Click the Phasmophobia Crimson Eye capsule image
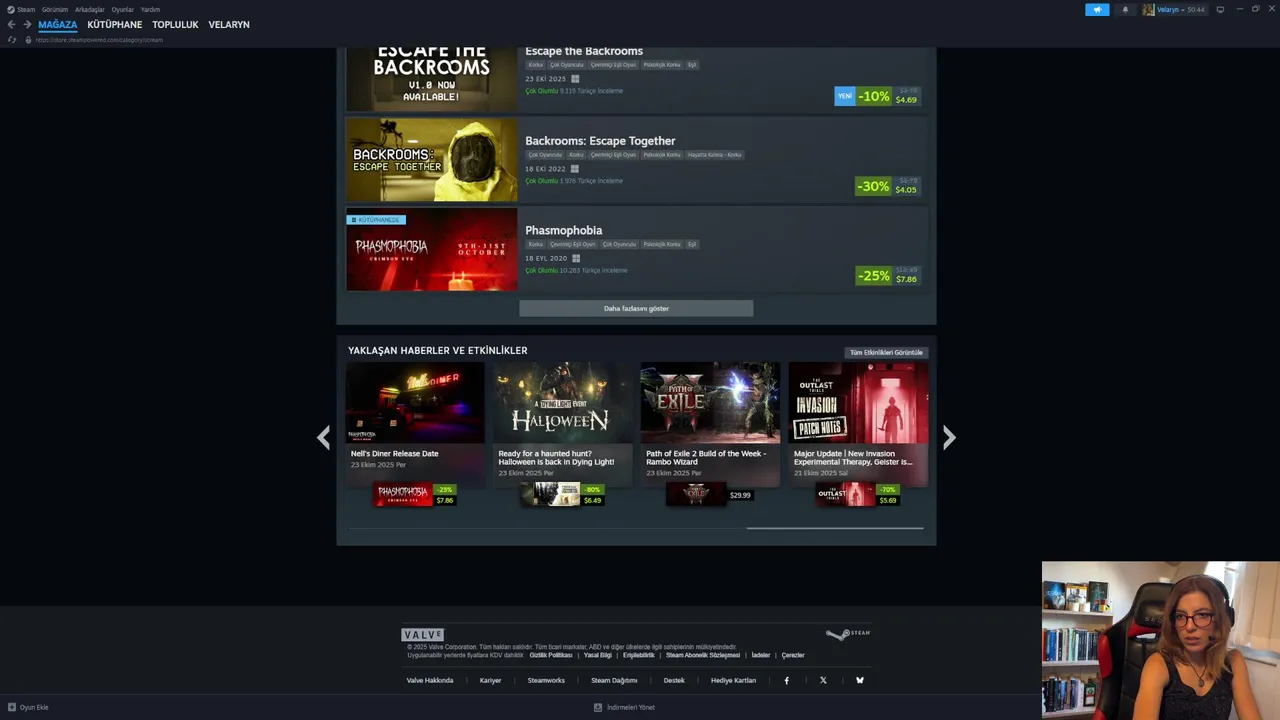This screenshot has height=720, width=1280. 431,250
